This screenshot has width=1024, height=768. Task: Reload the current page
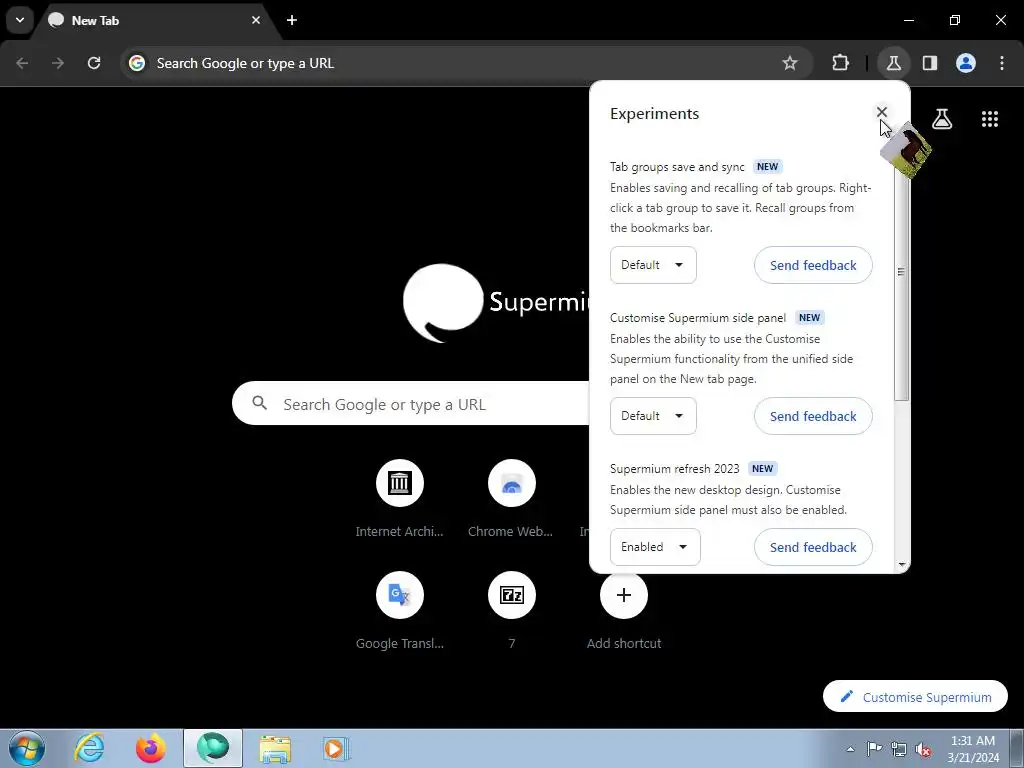(94, 63)
